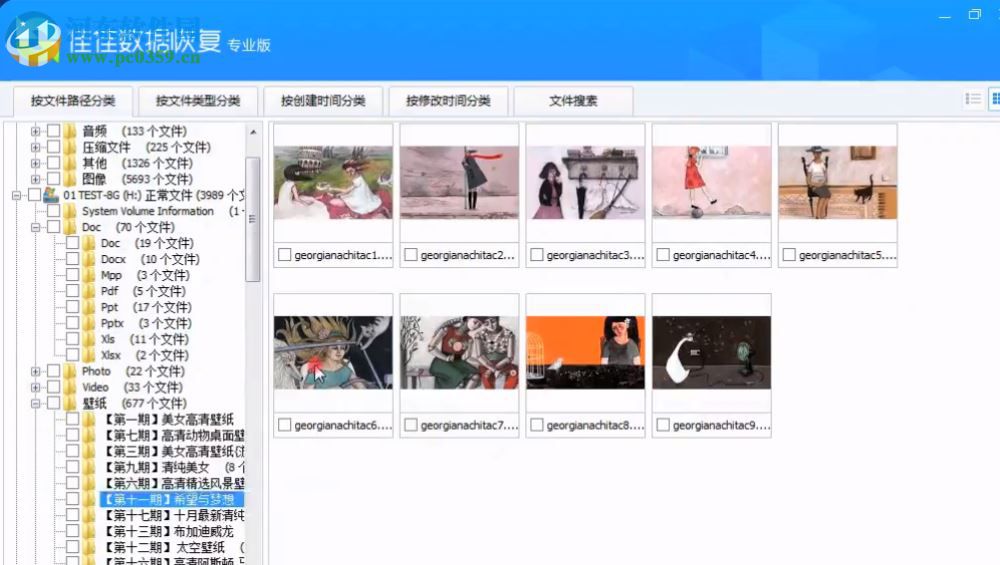Select the 【第六期】高清精选风景壁 folder

[173, 483]
